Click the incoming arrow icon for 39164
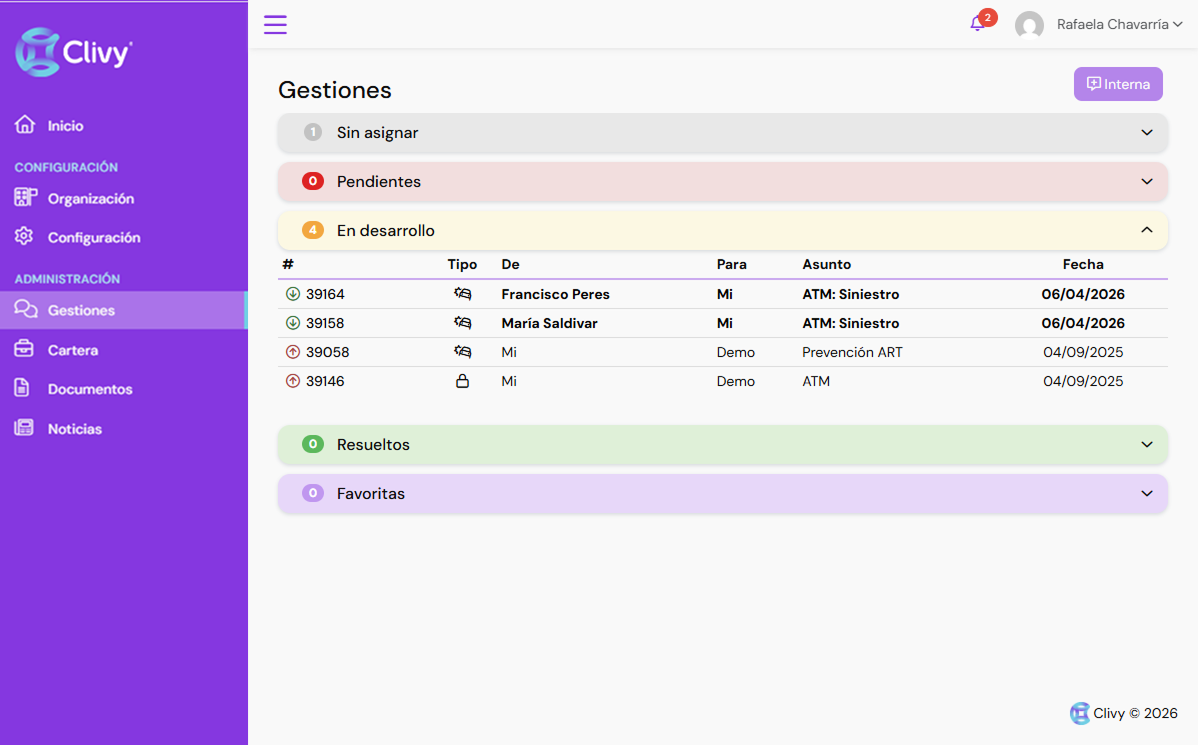The width and height of the screenshot is (1198, 745). click(293, 294)
